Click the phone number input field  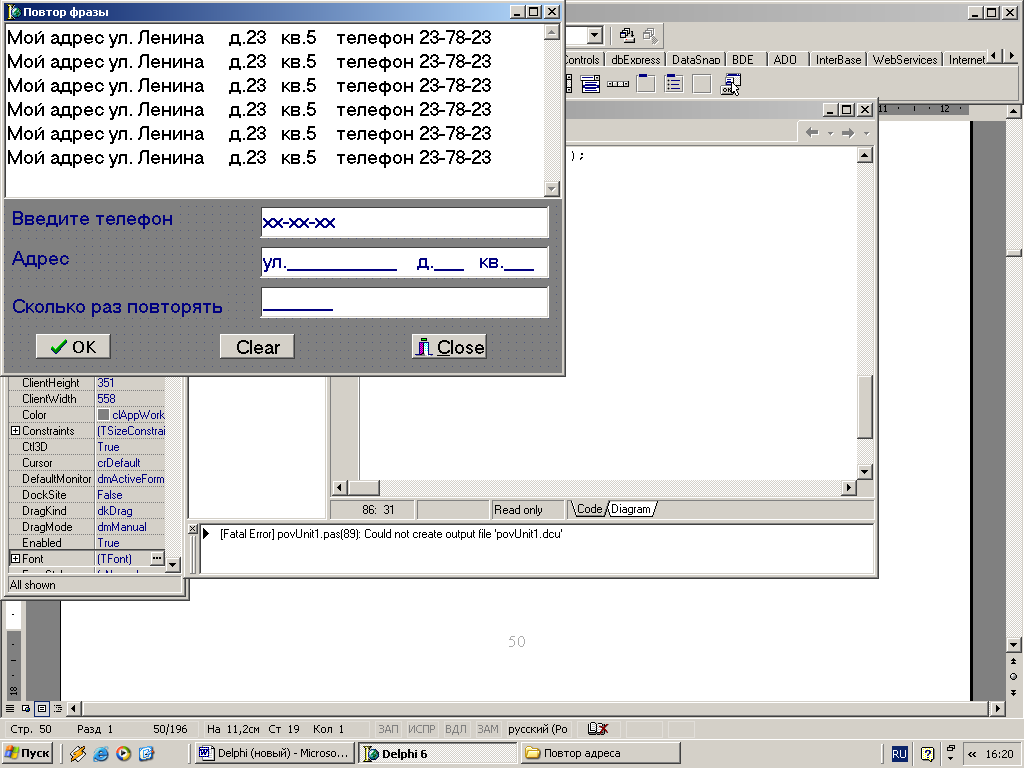click(x=404, y=222)
